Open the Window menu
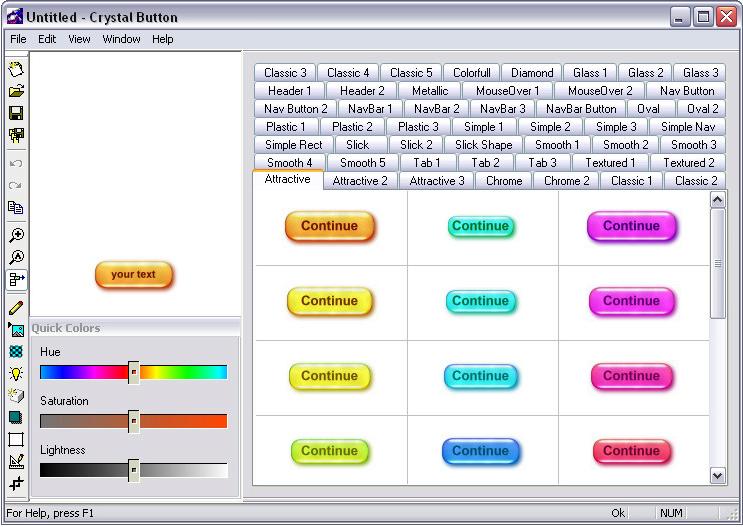This screenshot has width=743, height=527. (x=121, y=39)
